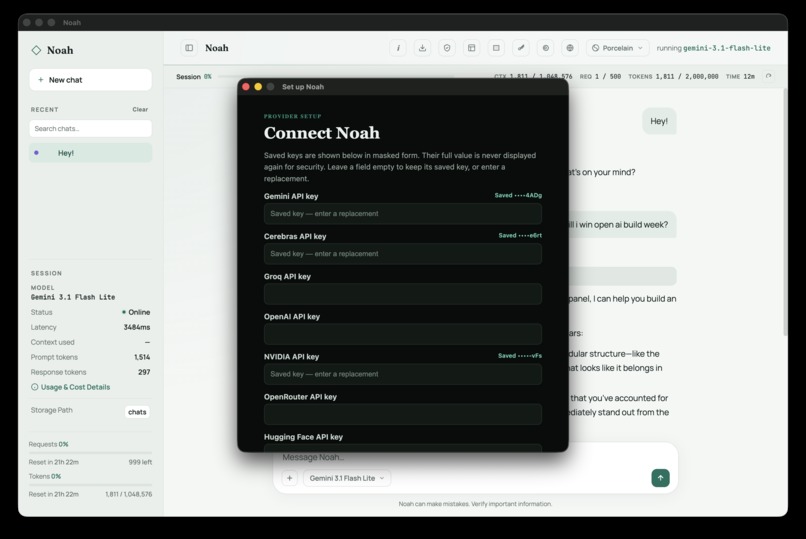Click the Message Noah input area
Screen dimensions: 806x539
(475, 457)
